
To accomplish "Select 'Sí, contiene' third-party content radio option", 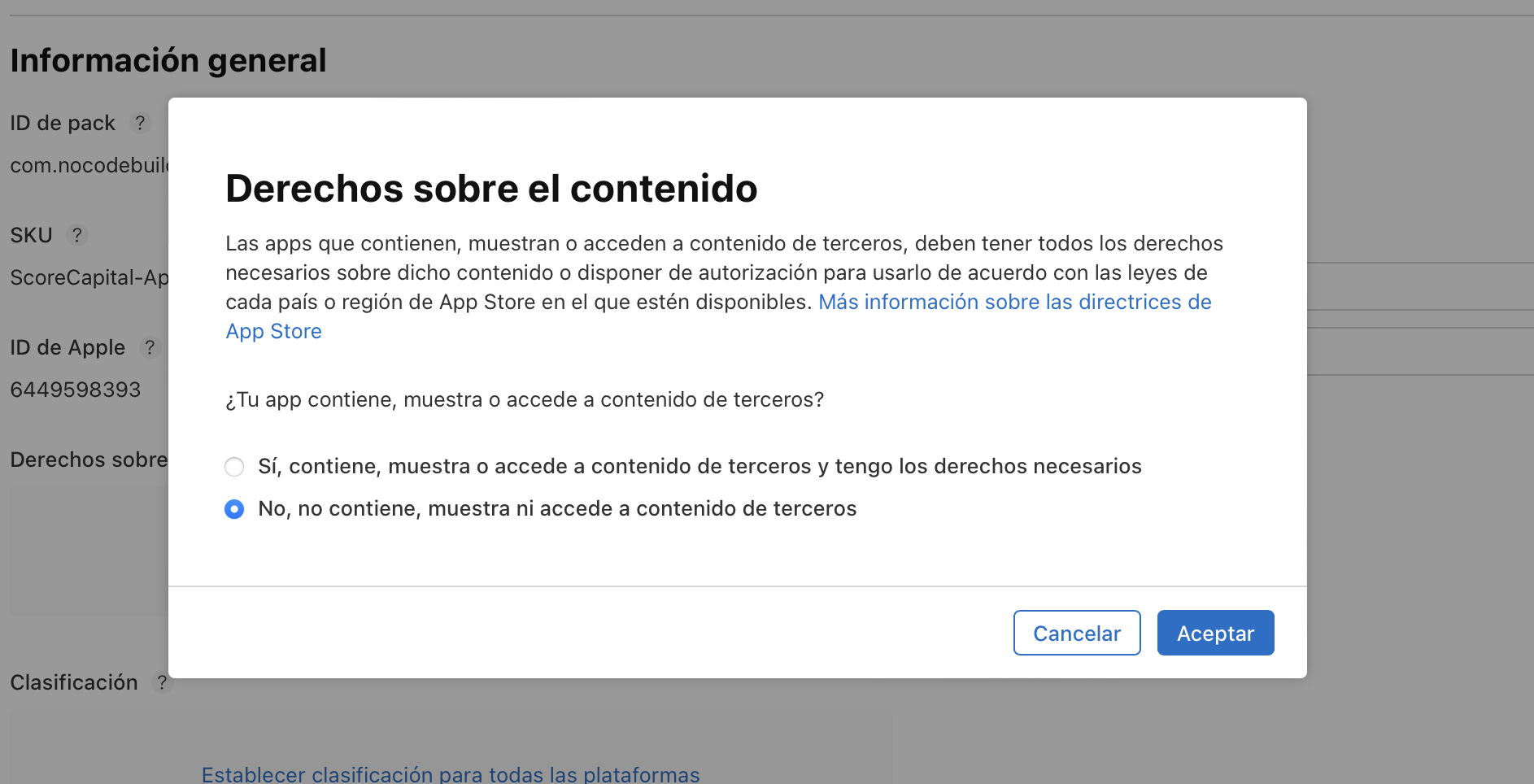I will click(x=234, y=467).
